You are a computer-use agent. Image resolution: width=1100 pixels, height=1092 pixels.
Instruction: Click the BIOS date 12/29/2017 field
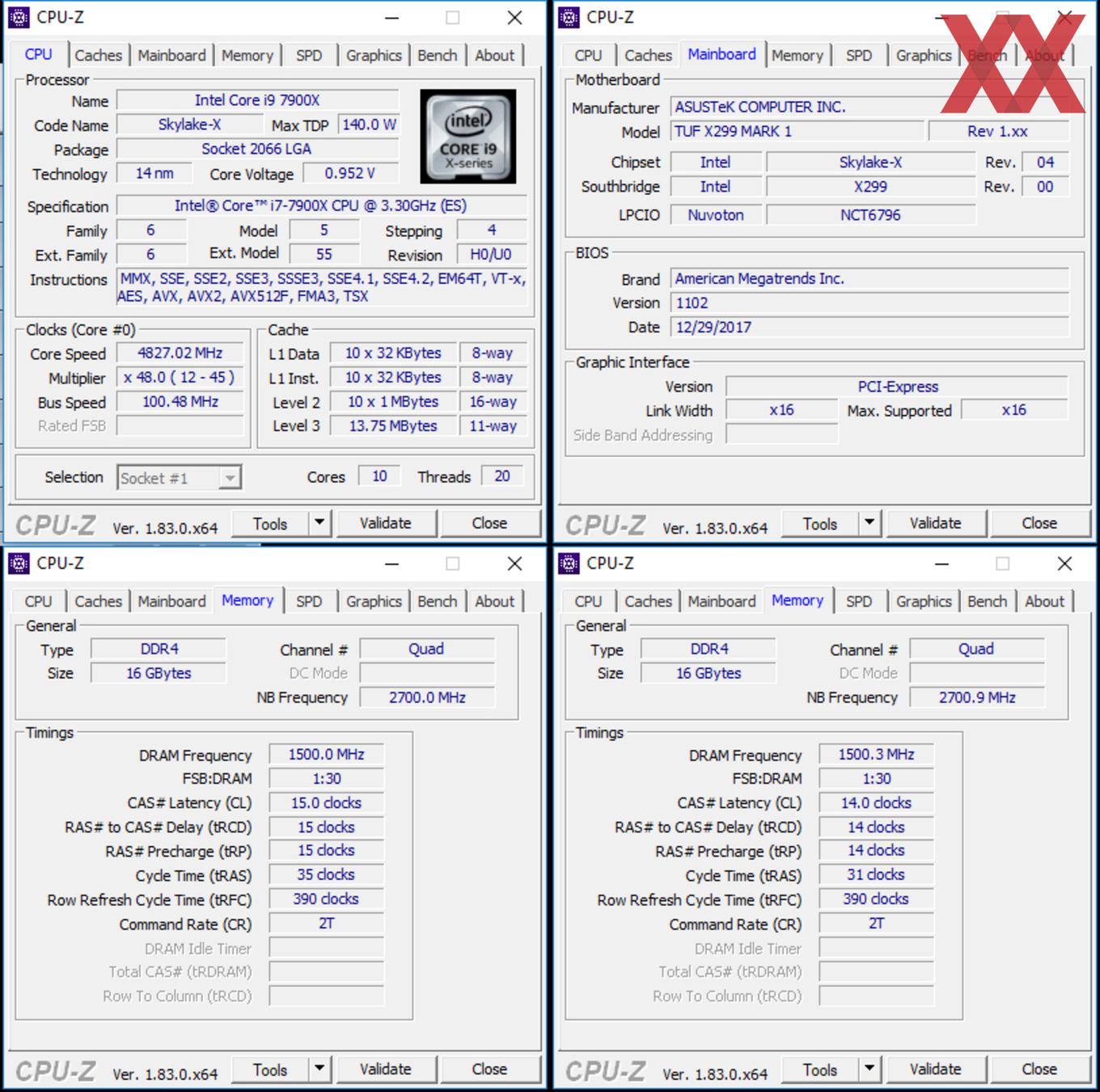tap(869, 328)
